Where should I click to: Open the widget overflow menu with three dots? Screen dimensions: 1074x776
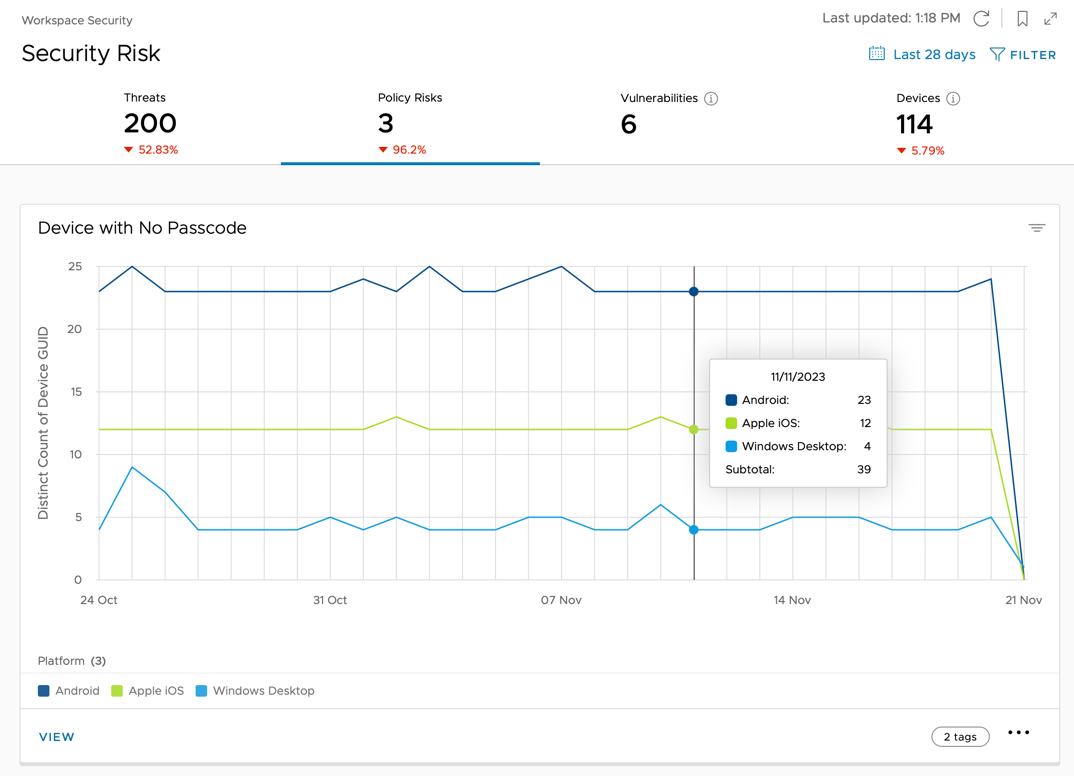click(x=1018, y=732)
